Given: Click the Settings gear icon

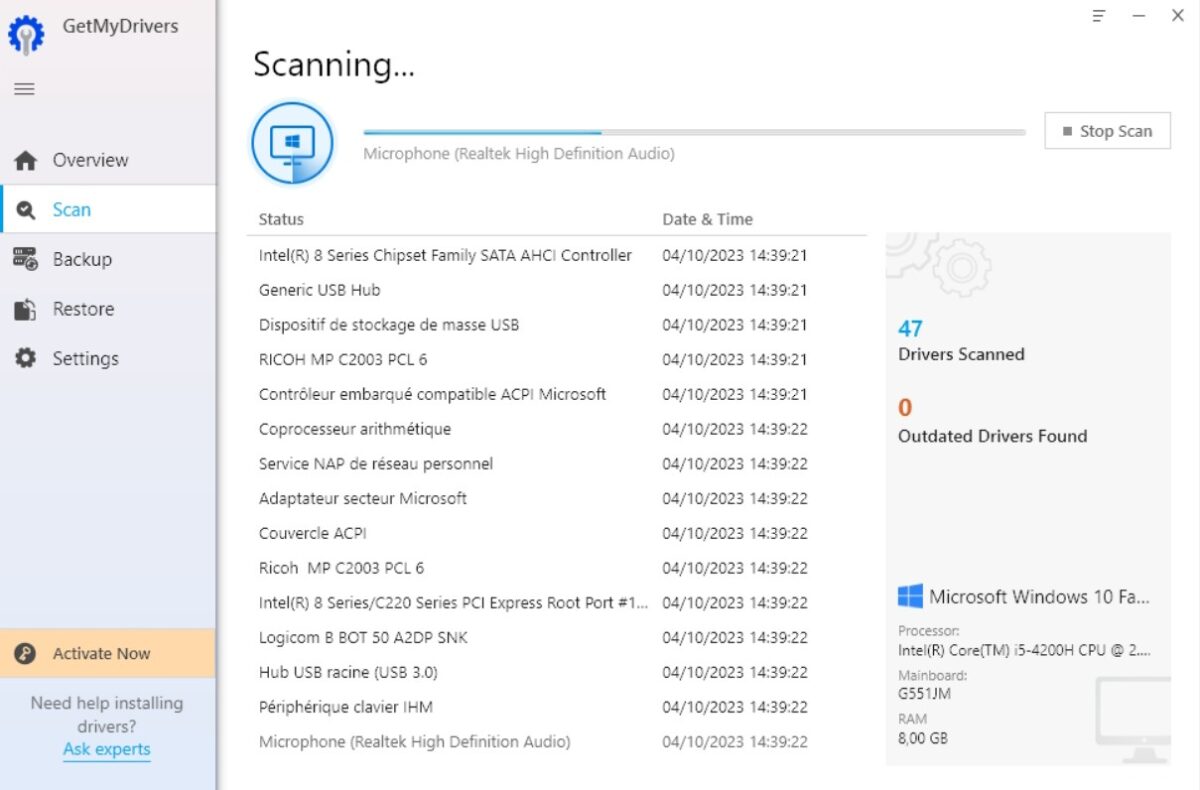Looking at the screenshot, I should 25,358.
